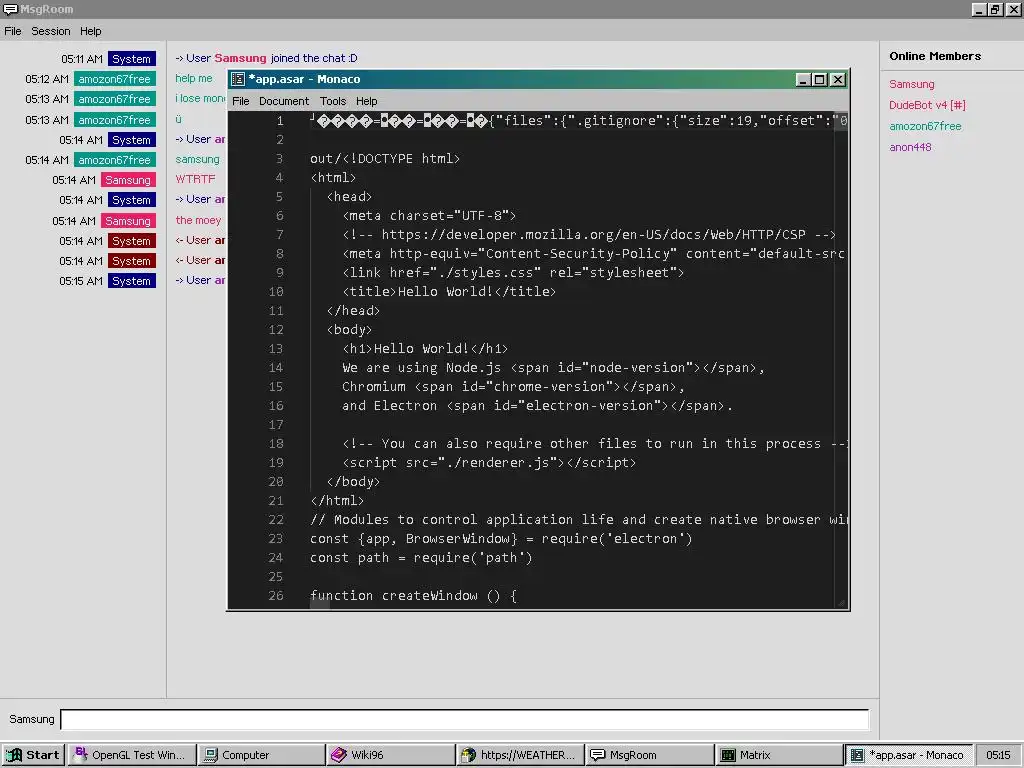Click the link href styles.css line
The height and width of the screenshot is (768, 1024).
pos(513,272)
